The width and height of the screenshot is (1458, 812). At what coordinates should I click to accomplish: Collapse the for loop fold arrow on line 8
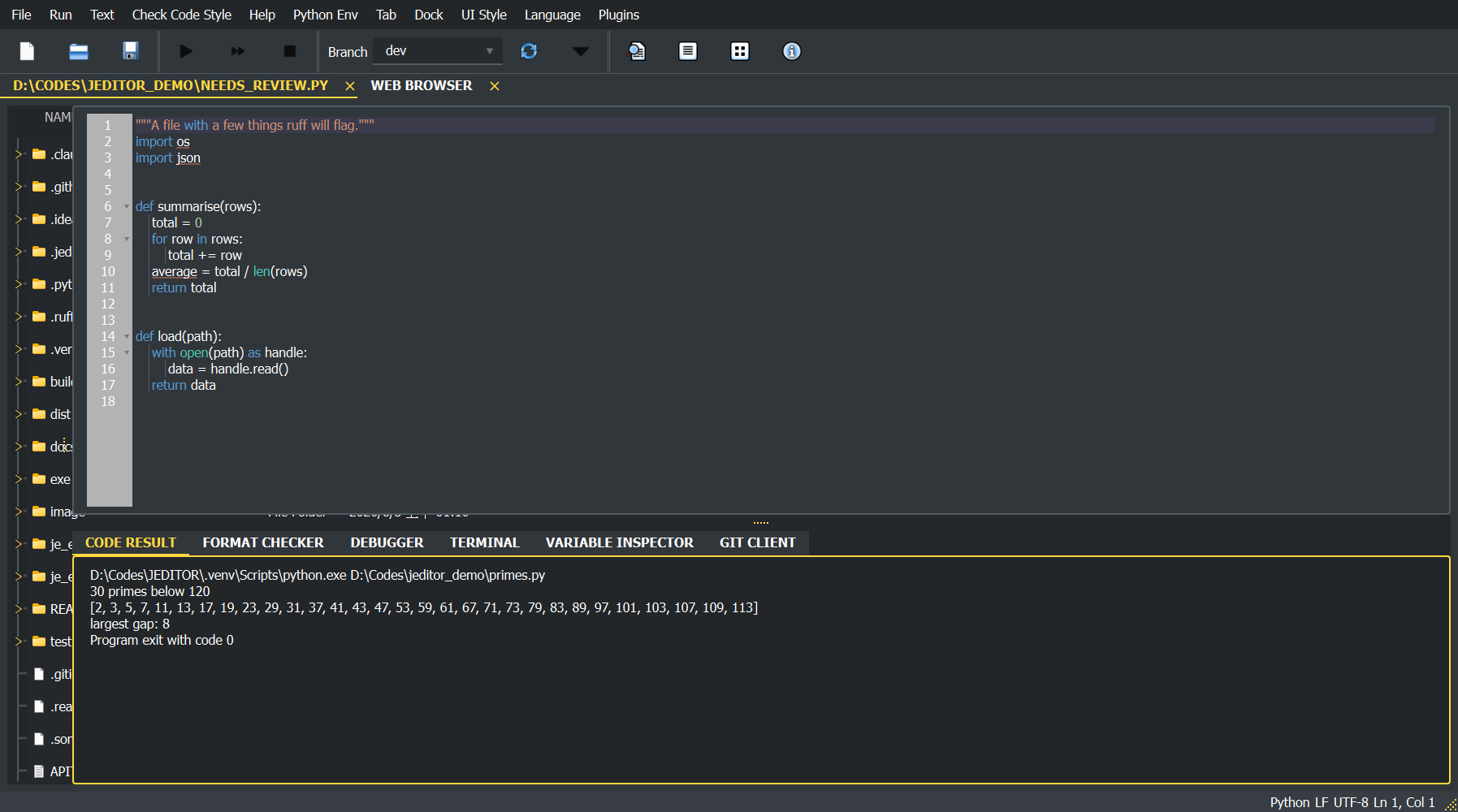point(127,240)
